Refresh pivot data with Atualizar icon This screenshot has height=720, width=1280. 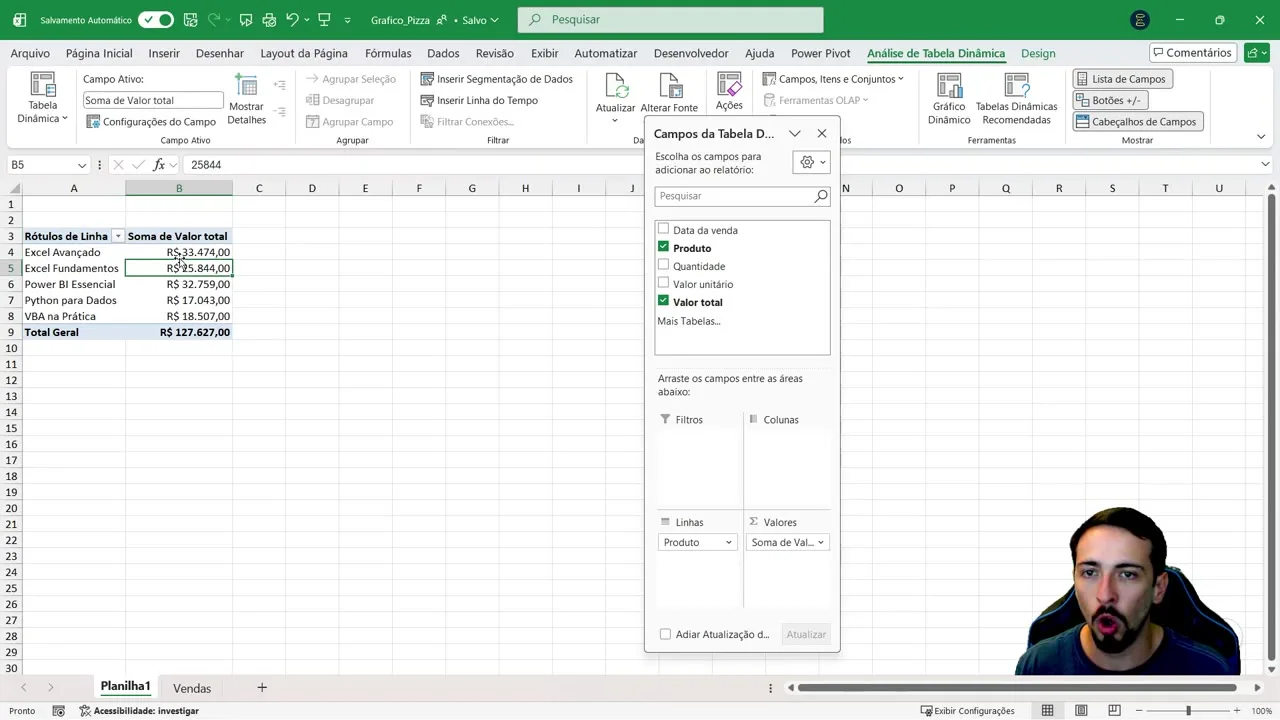coord(615,95)
